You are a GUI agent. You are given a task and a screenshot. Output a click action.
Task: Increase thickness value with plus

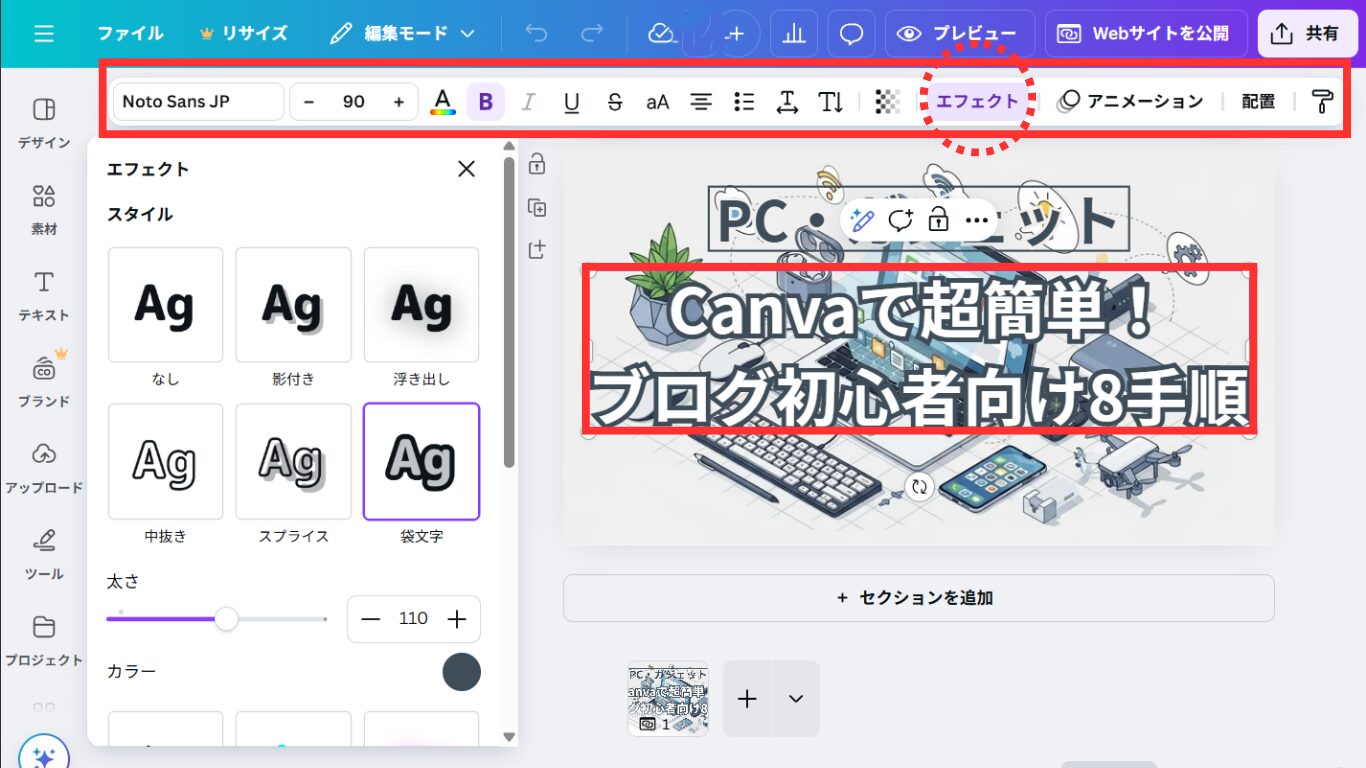point(457,619)
